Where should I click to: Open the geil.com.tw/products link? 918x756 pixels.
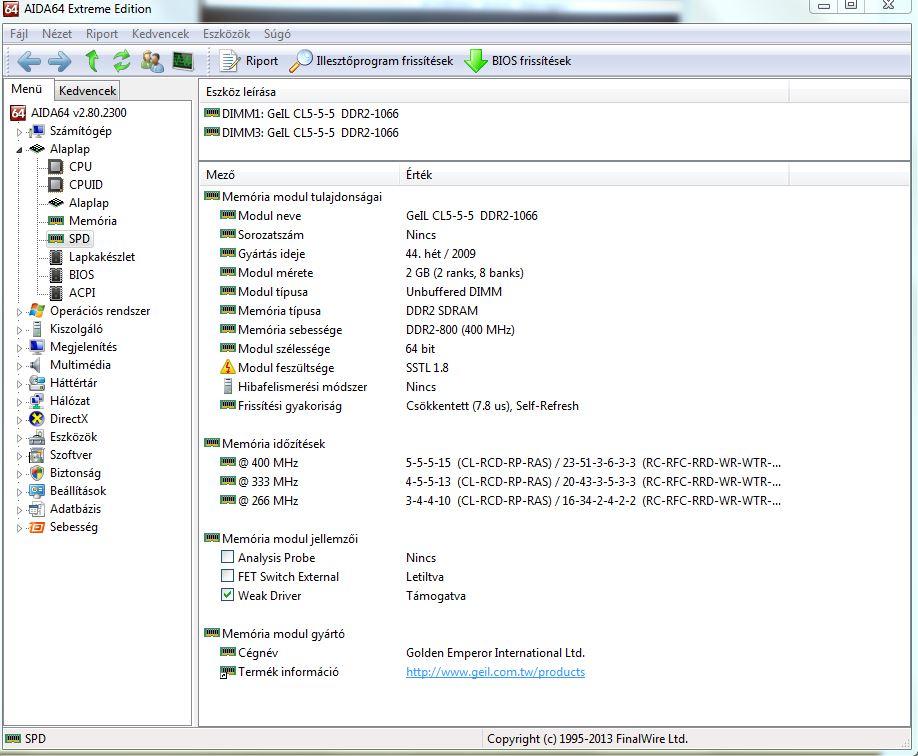(495, 672)
